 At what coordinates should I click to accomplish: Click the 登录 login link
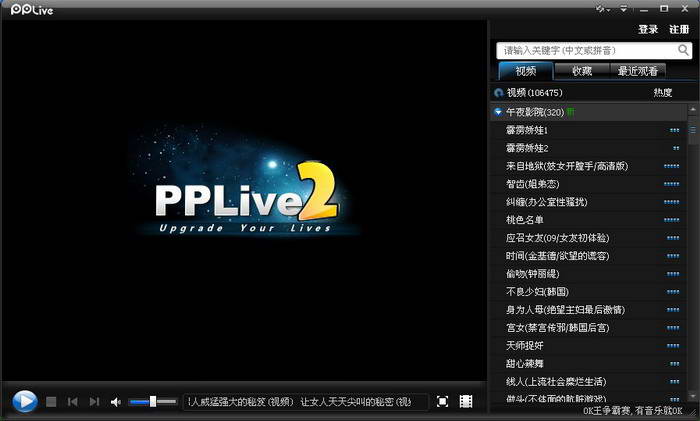(648, 29)
